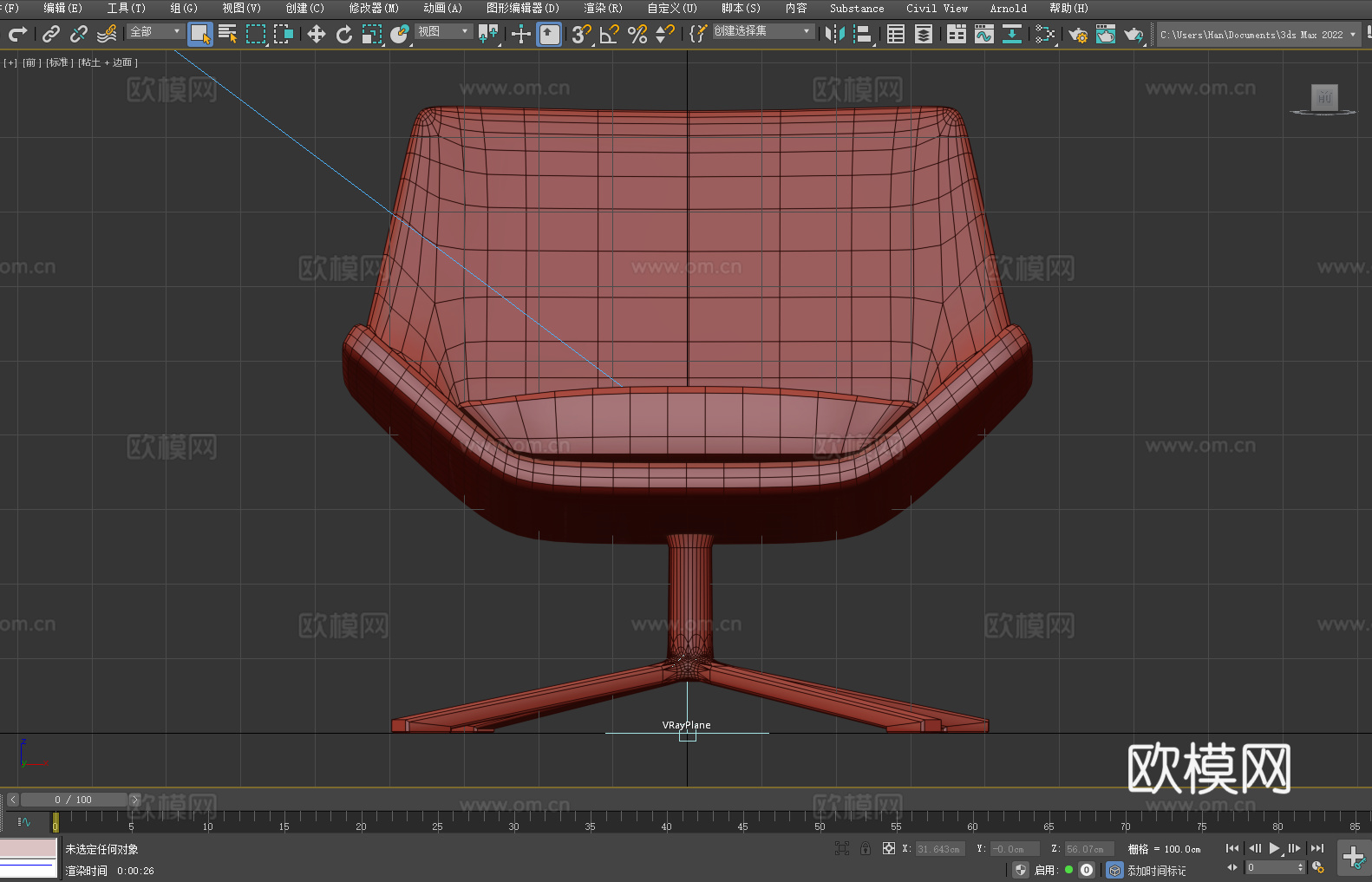This screenshot has height=882, width=1372.
Task: Open the Curve Editor
Action: click(984, 34)
